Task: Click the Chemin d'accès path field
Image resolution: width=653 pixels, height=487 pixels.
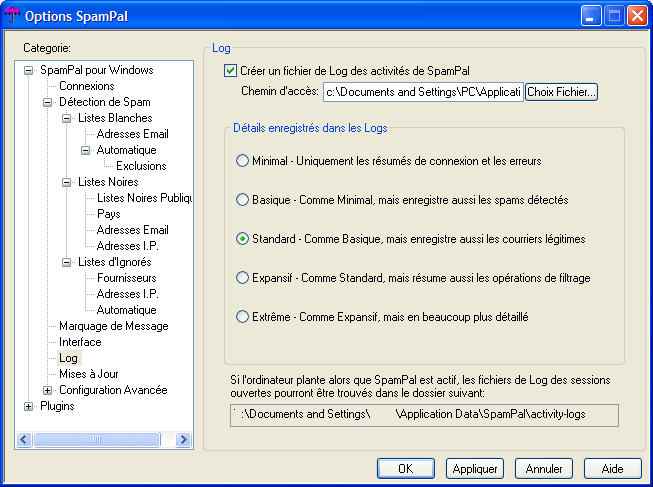Action: 423,92
